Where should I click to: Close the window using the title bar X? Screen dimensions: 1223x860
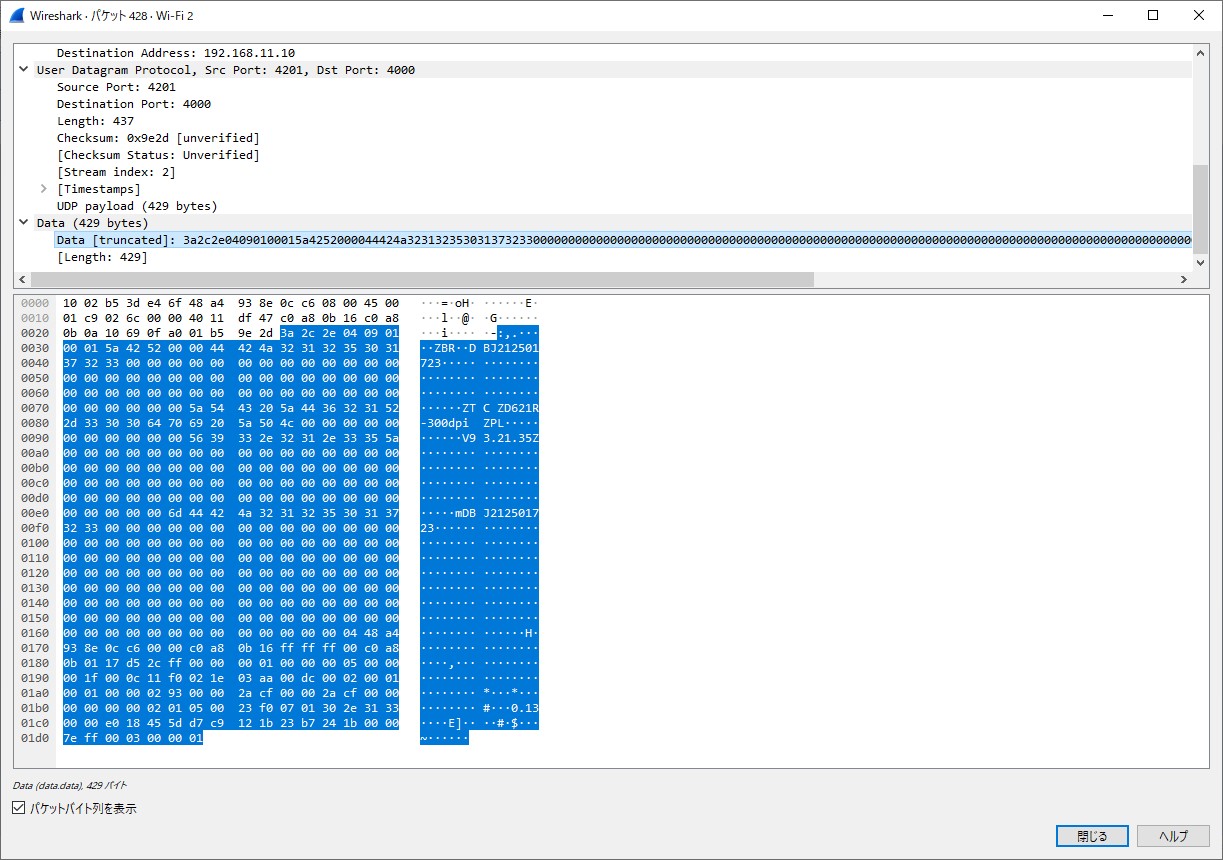tap(1199, 15)
